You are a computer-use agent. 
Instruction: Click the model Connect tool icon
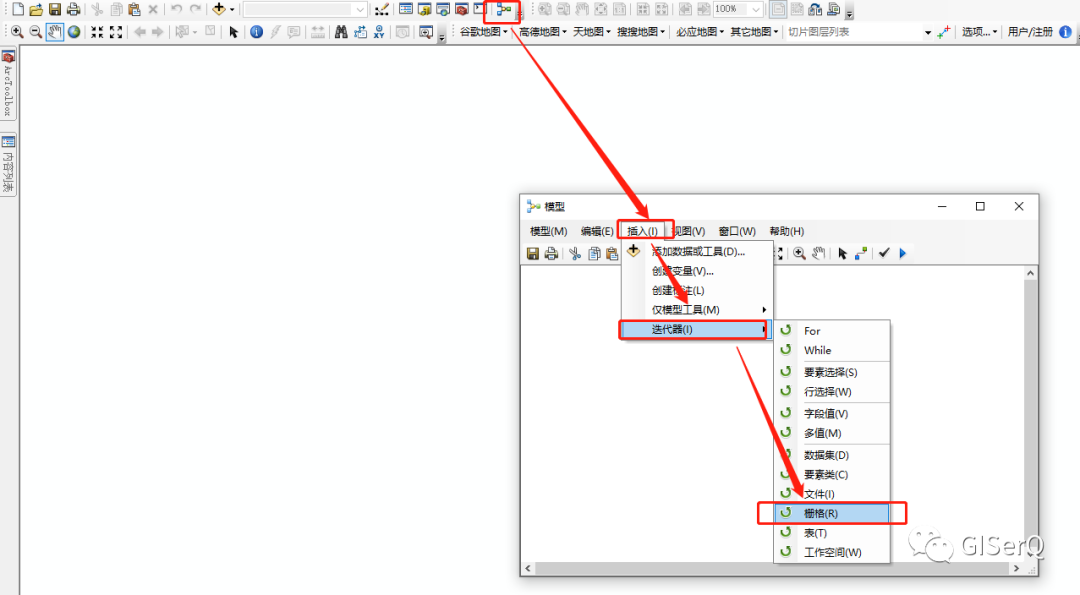(861, 253)
